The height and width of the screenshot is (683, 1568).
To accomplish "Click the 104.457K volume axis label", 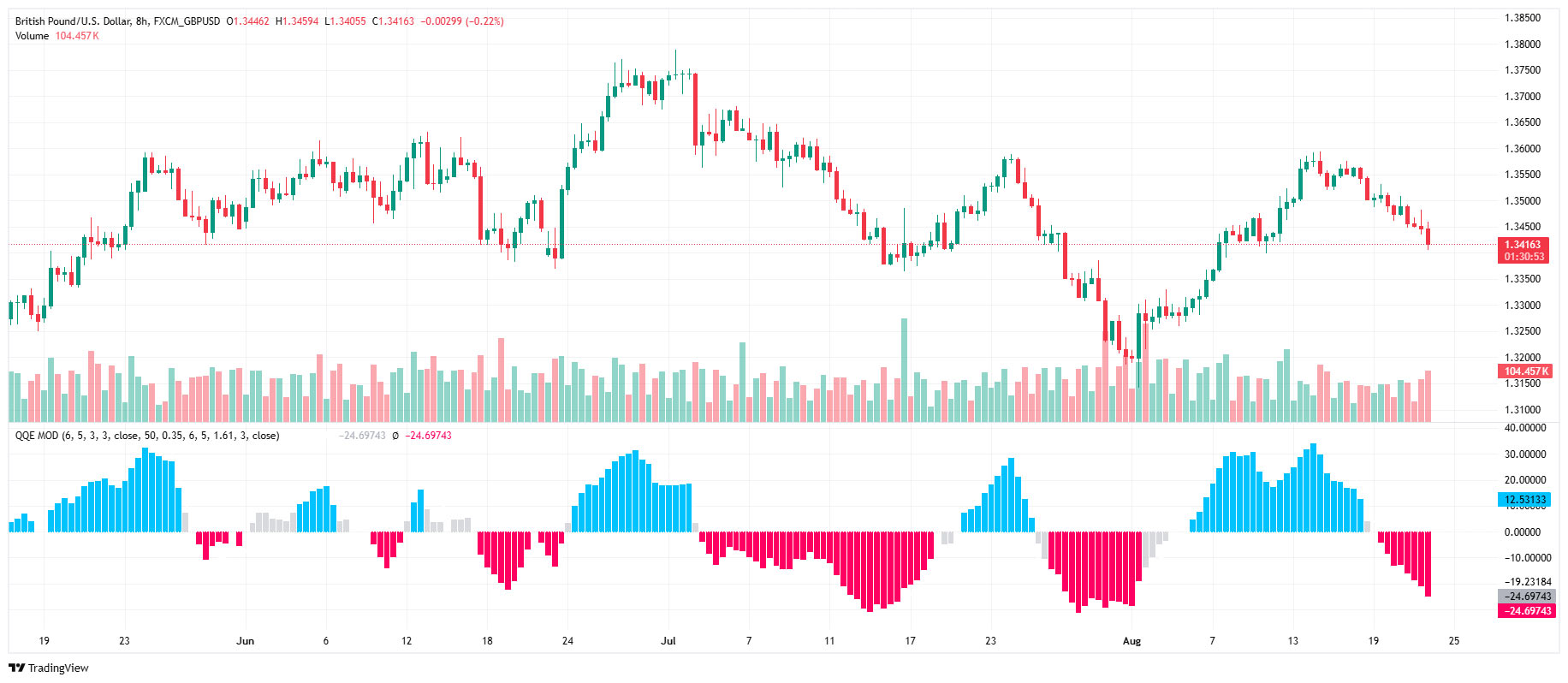I will (1527, 371).
